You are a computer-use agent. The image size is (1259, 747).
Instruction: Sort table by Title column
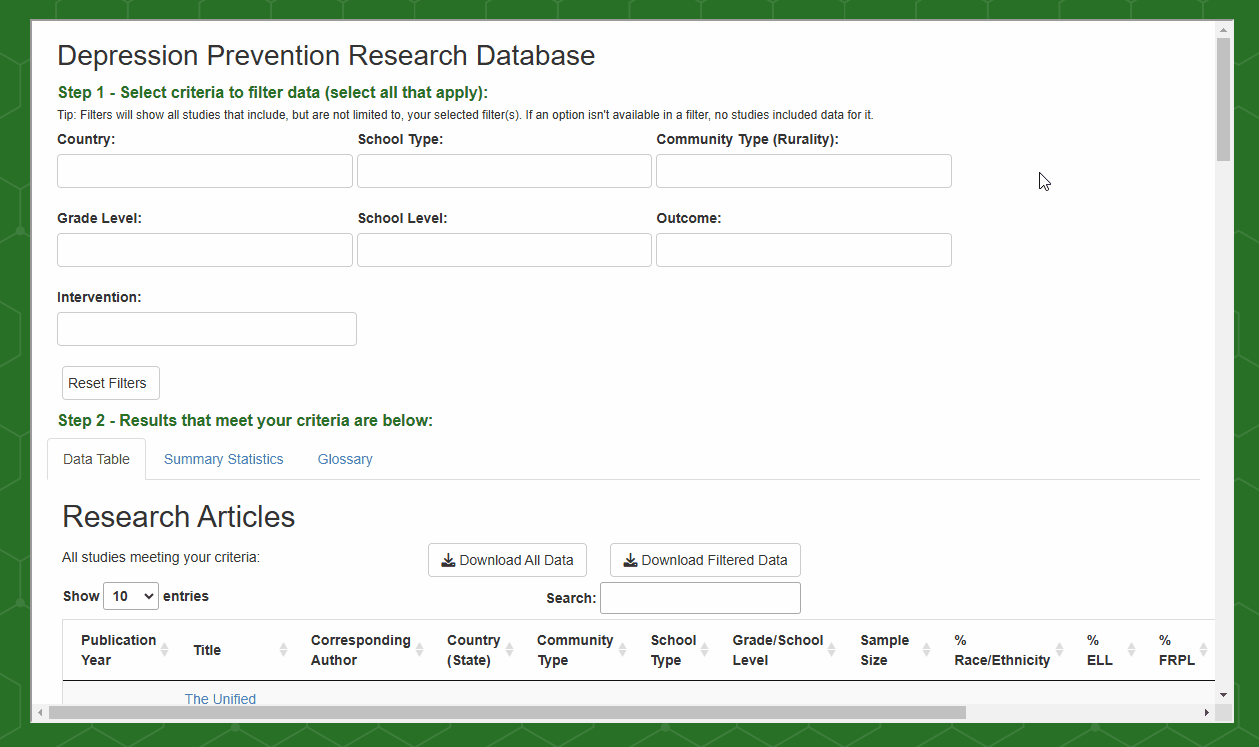pos(241,650)
